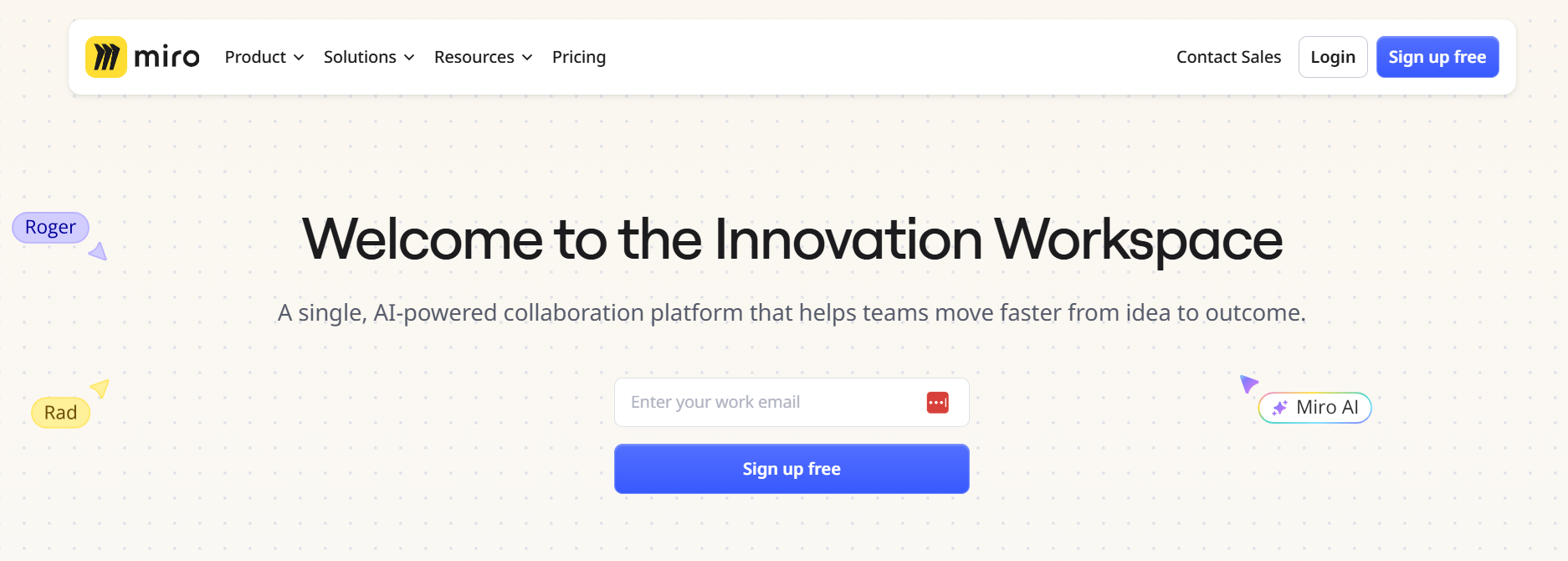Click the yellow cursor pointer beside Rad

coord(100,387)
